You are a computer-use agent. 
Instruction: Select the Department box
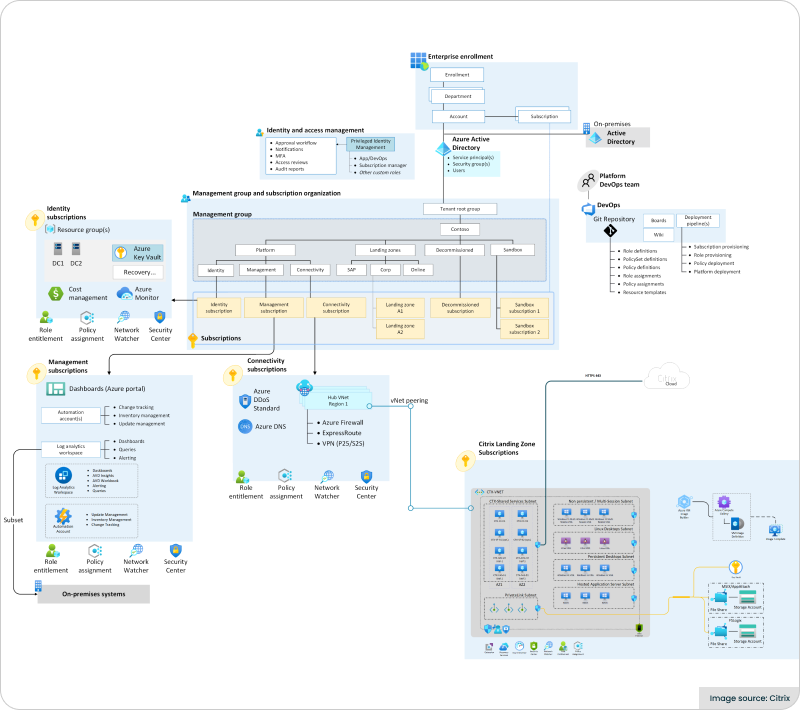point(458,96)
